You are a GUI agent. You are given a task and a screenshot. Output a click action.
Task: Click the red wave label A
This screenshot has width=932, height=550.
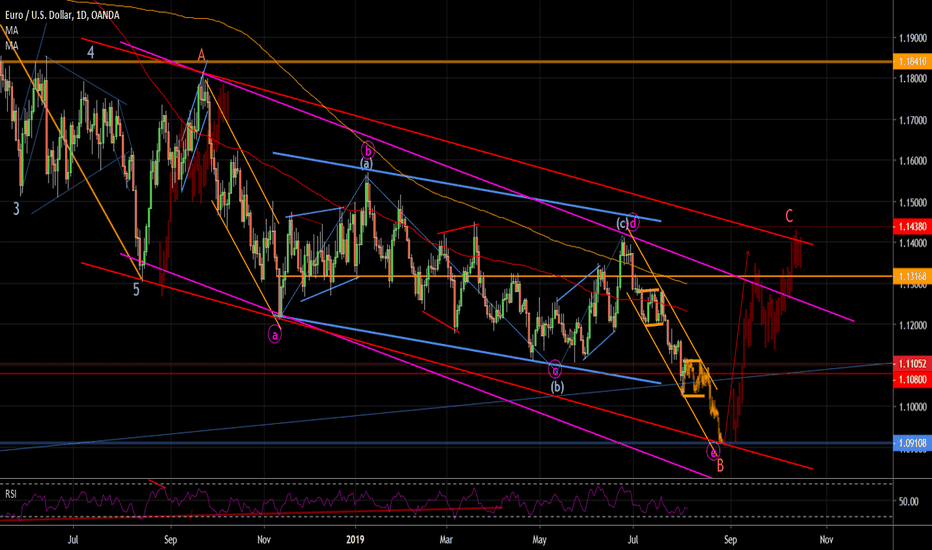click(201, 56)
